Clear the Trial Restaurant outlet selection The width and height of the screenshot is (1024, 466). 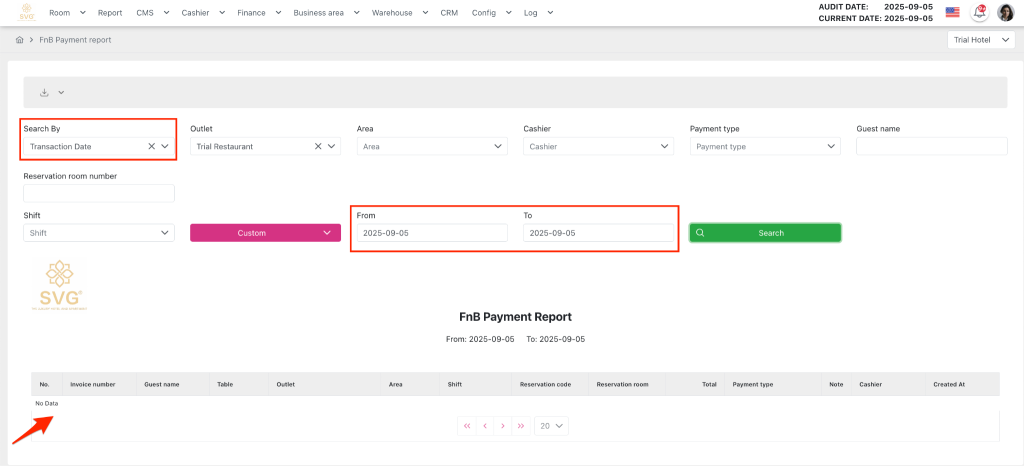(318, 146)
